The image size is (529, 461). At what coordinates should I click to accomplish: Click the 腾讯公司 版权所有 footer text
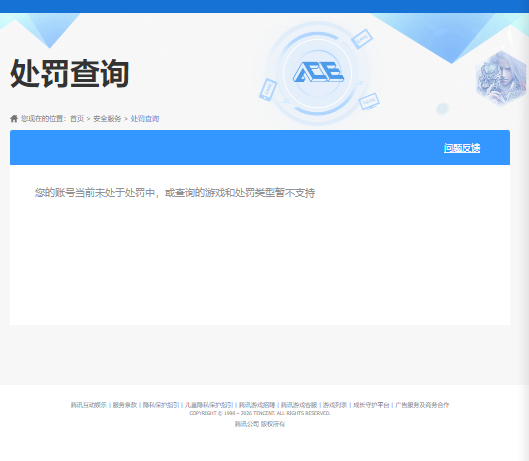tap(260, 424)
